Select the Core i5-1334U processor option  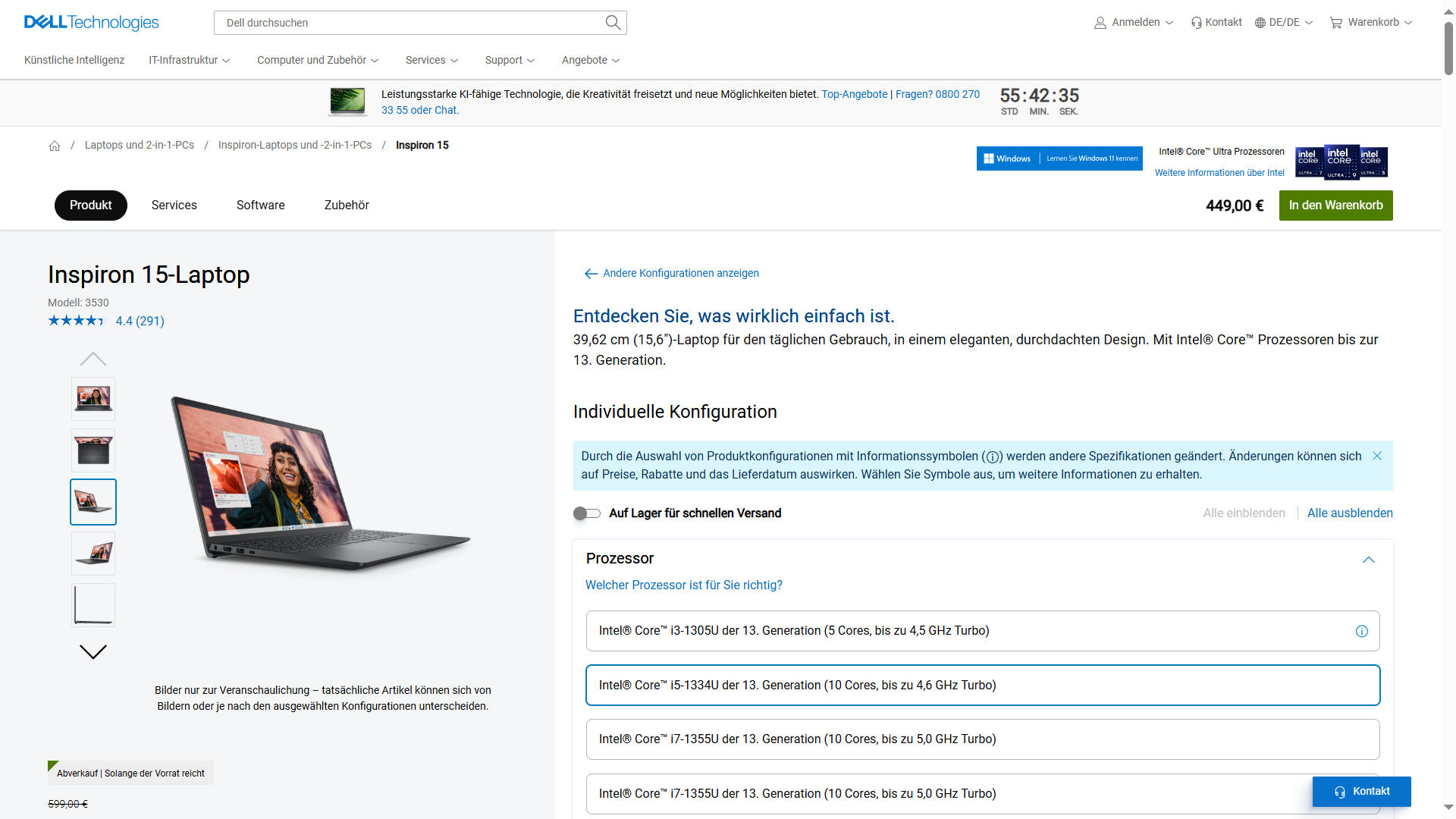[982, 685]
